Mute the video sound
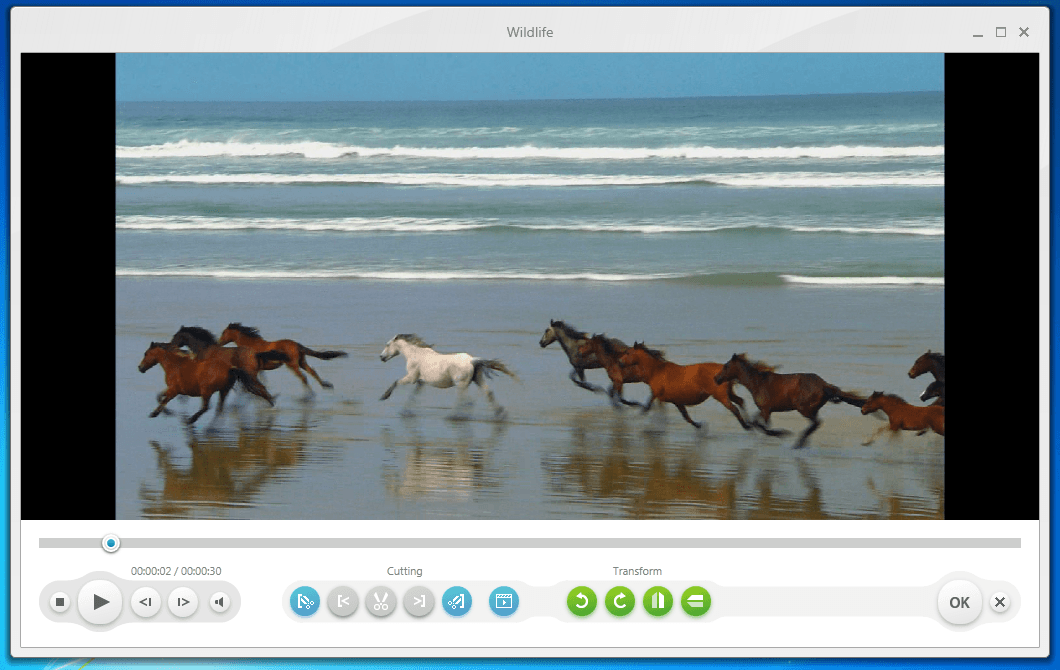The height and width of the screenshot is (670, 1060). [x=220, y=602]
